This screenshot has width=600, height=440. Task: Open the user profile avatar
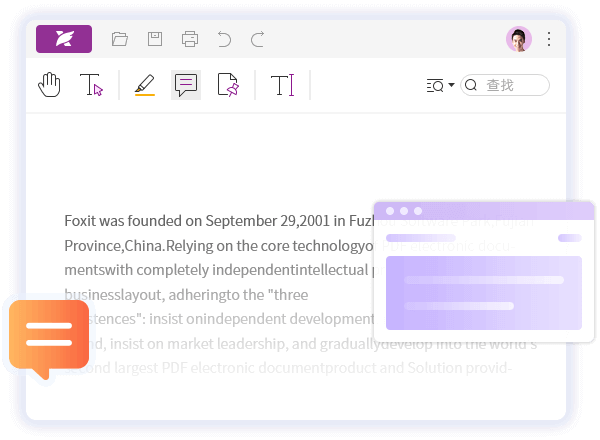click(x=518, y=39)
